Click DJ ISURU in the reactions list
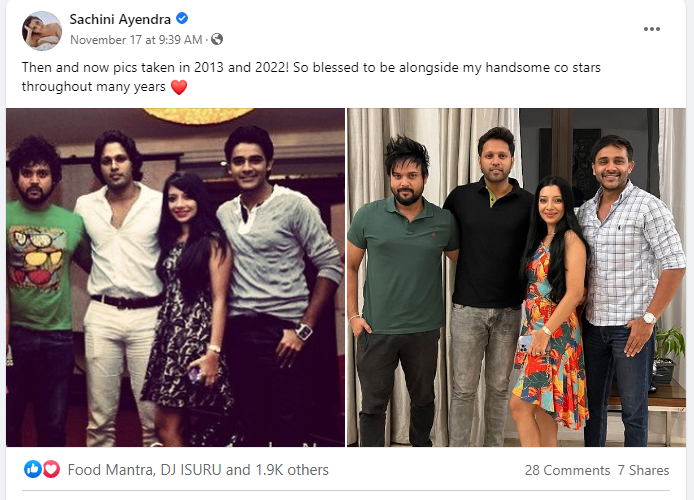This screenshot has height=500, width=694. coord(193,469)
